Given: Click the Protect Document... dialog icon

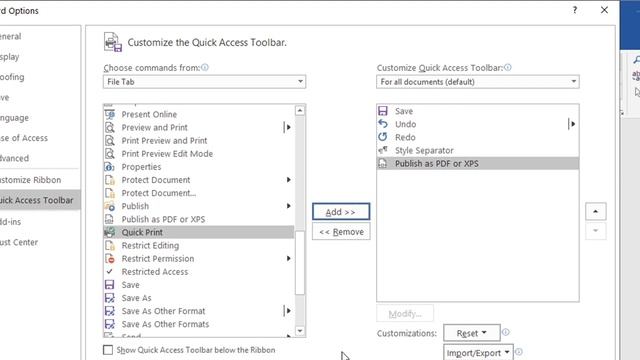Looking at the screenshot, I should click(110, 193).
